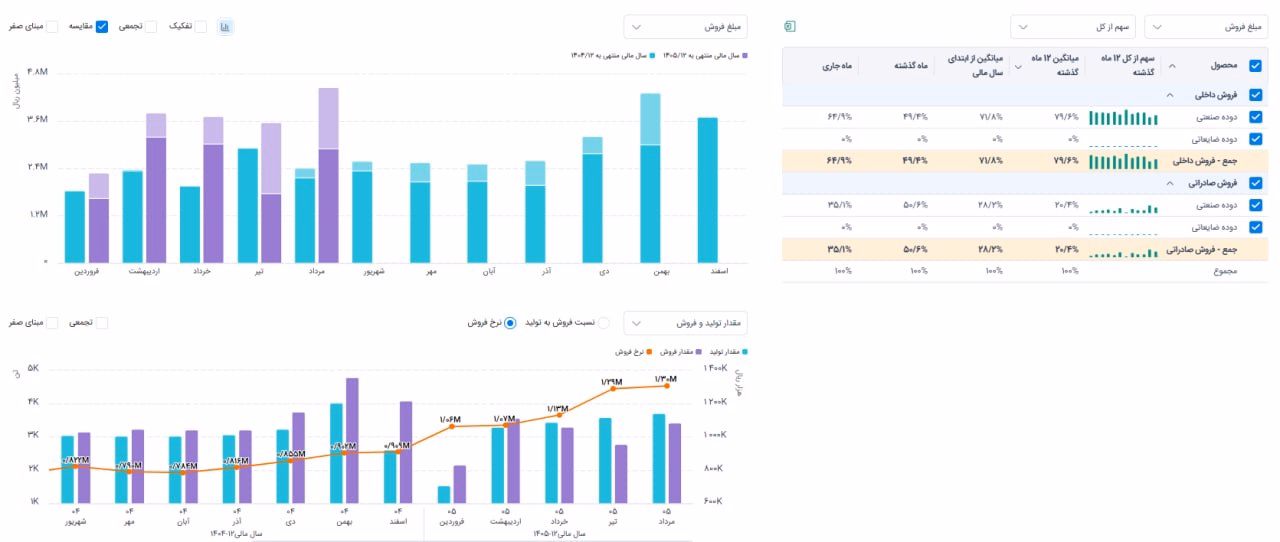Click the blue تیر bar in the sales chart
This screenshot has height=542, width=1280.
point(247,206)
